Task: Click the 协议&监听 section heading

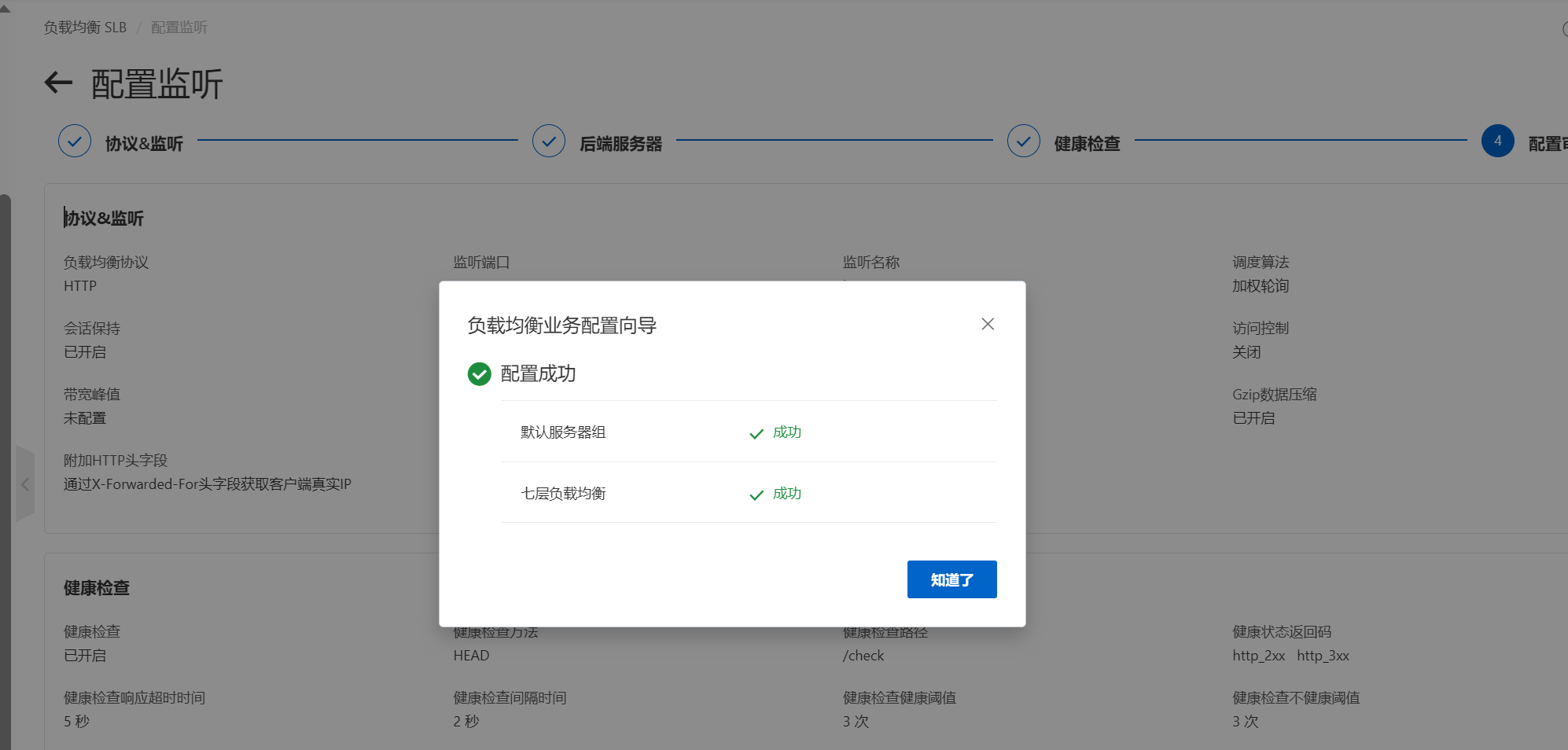Action: click(104, 219)
